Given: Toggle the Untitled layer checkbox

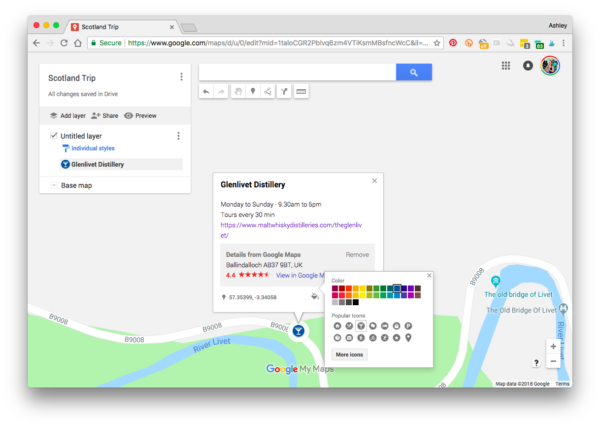Looking at the screenshot, I should (x=54, y=135).
